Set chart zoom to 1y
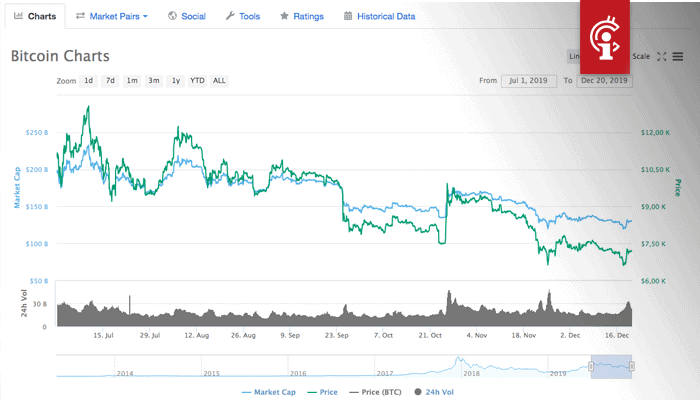This screenshot has height=400, width=700. (175, 81)
